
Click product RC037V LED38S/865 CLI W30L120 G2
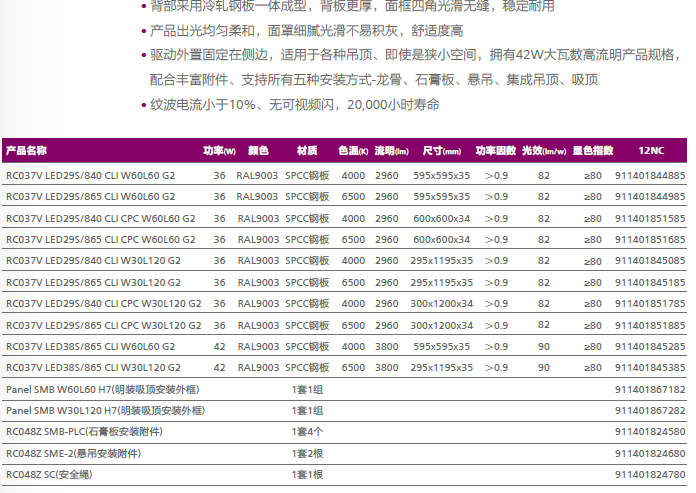pos(93,367)
